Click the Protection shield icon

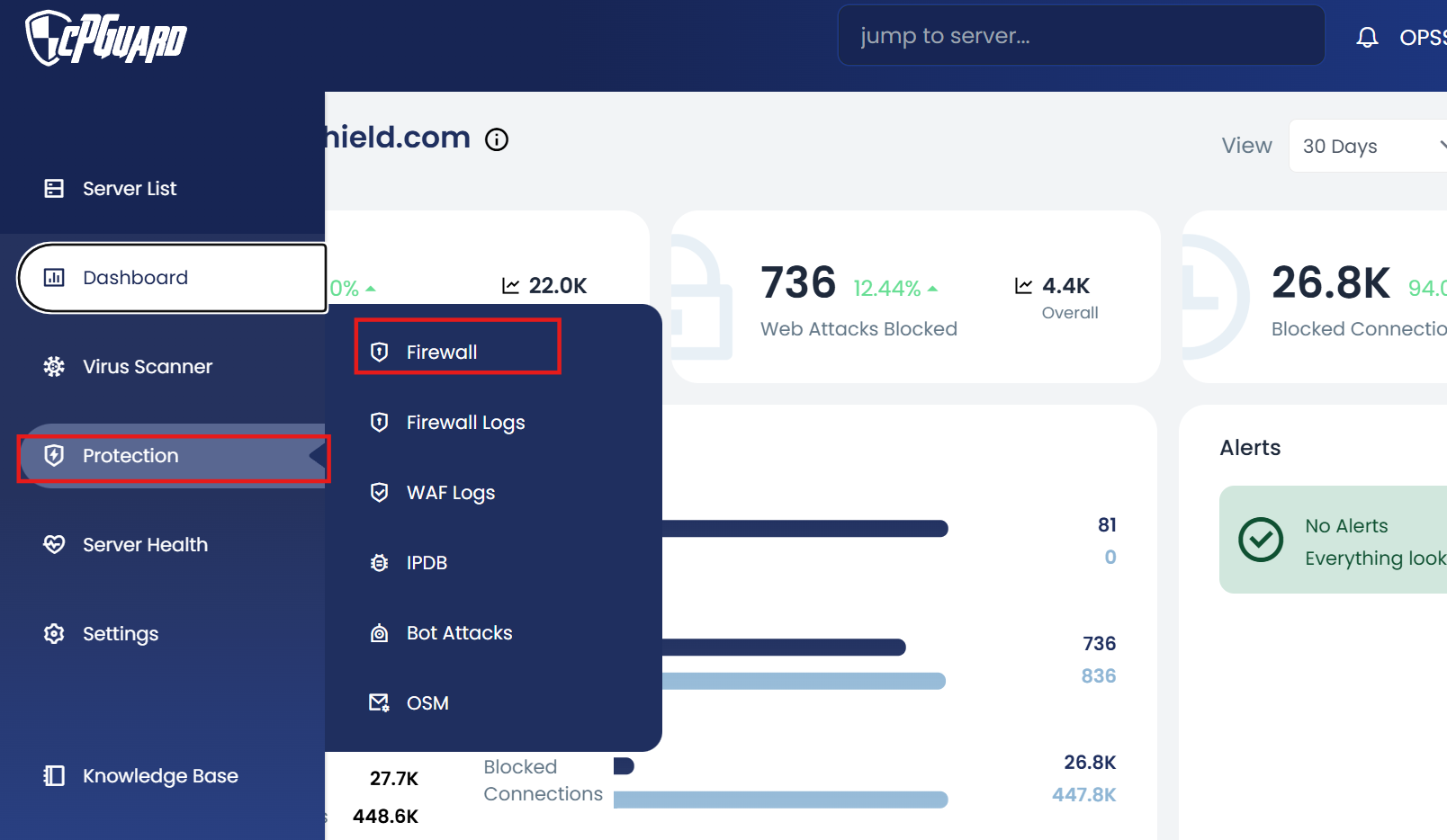click(x=54, y=455)
